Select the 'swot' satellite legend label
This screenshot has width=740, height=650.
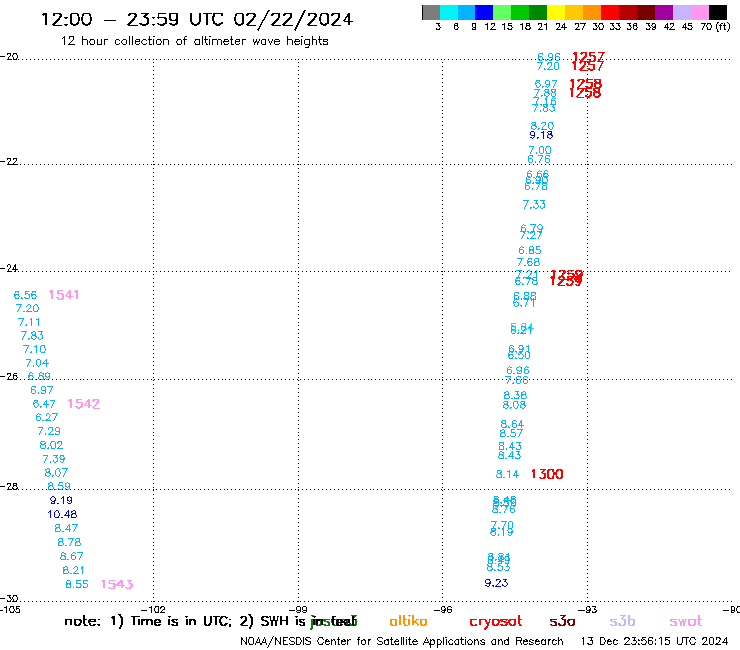click(686, 621)
